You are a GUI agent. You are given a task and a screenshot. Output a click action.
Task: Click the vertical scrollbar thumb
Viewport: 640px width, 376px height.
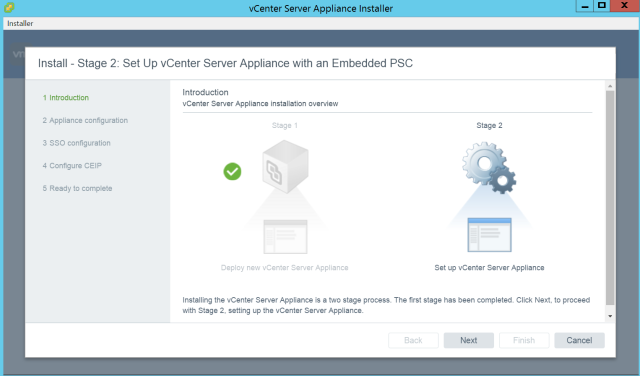610,198
